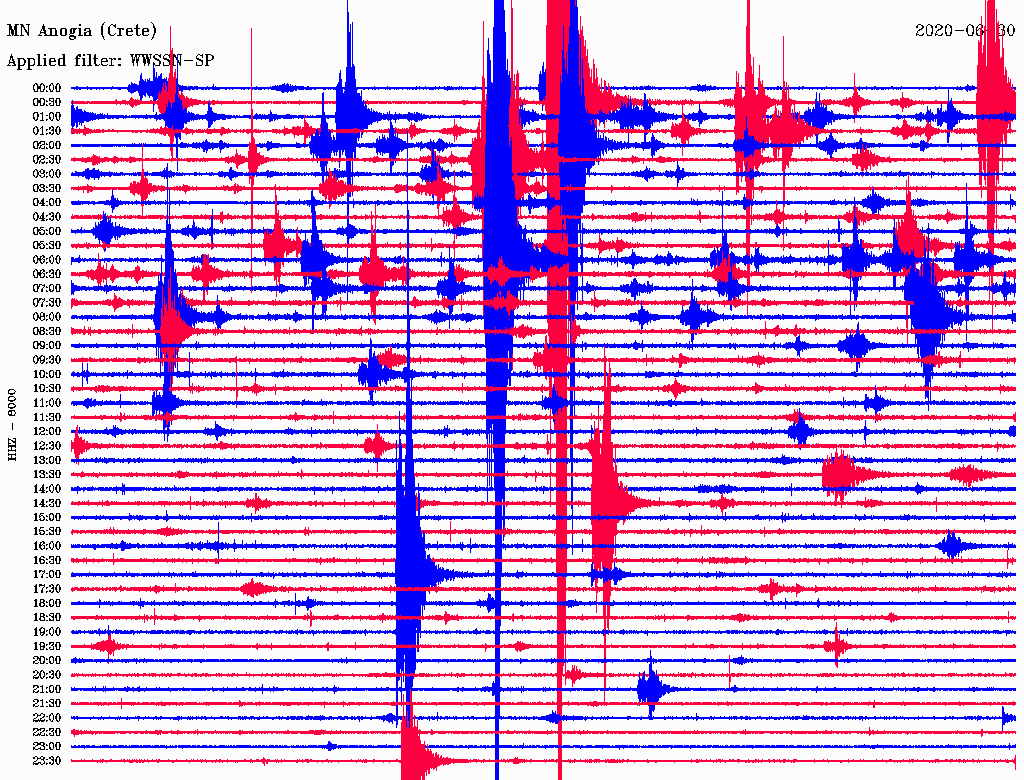Viewport: 1024px width, 780px height.
Task: Select the 20:30 time row label
Action: coord(47,675)
